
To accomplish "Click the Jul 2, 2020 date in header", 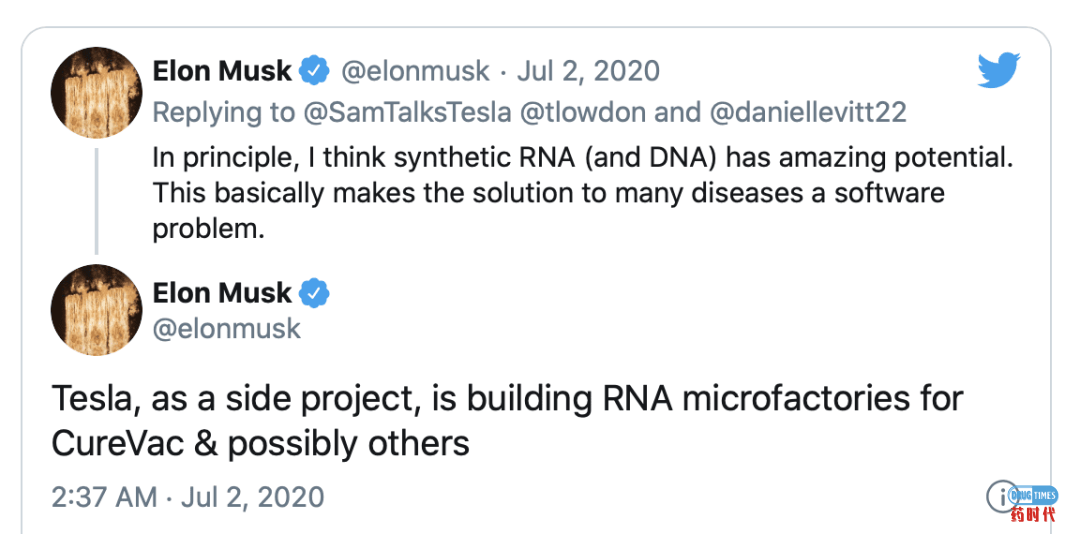I will point(588,71).
